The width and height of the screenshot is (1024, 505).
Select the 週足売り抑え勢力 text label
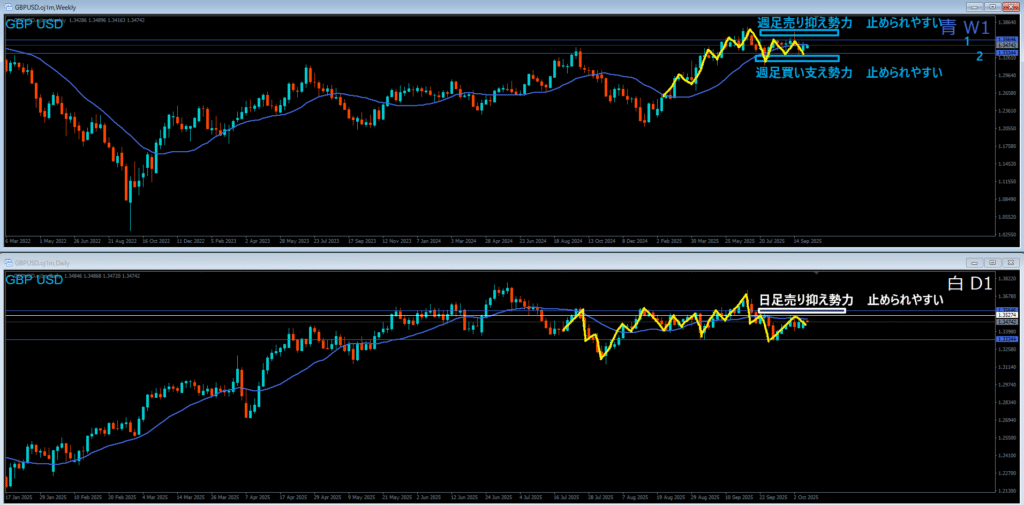coord(805,21)
